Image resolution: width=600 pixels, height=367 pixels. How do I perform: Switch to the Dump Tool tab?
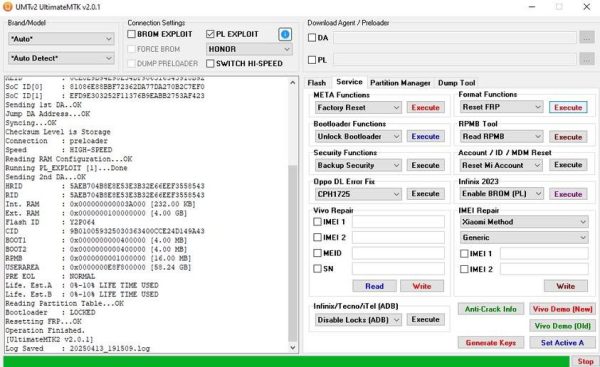(x=457, y=83)
